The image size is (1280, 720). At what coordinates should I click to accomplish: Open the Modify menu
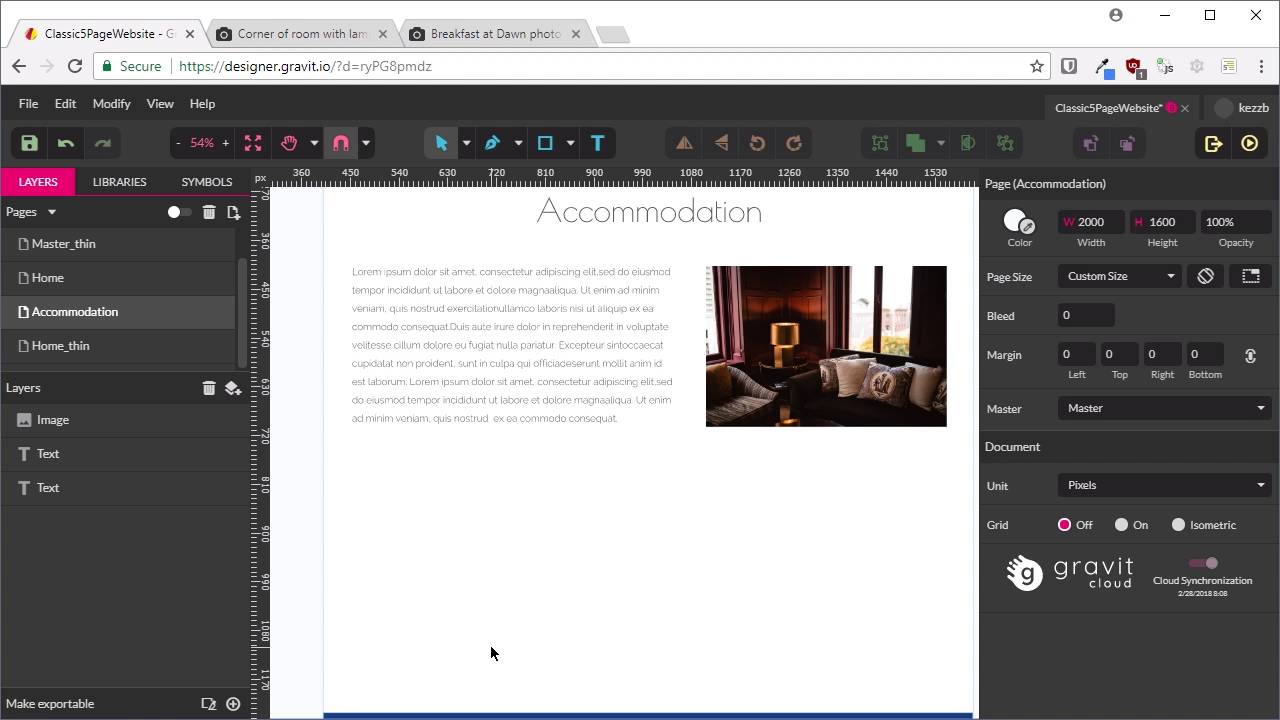[111, 103]
